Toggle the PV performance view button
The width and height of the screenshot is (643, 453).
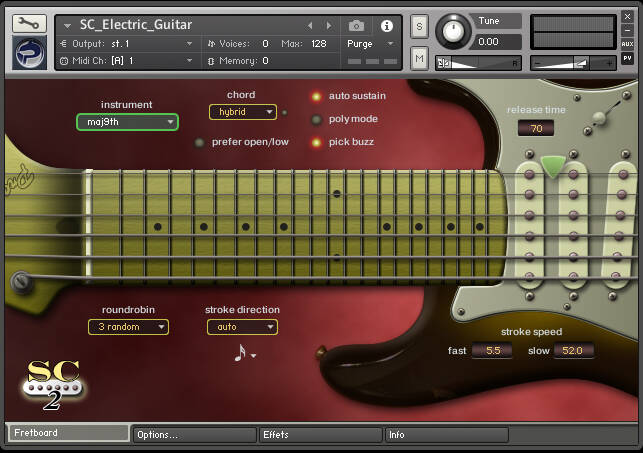[627, 58]
